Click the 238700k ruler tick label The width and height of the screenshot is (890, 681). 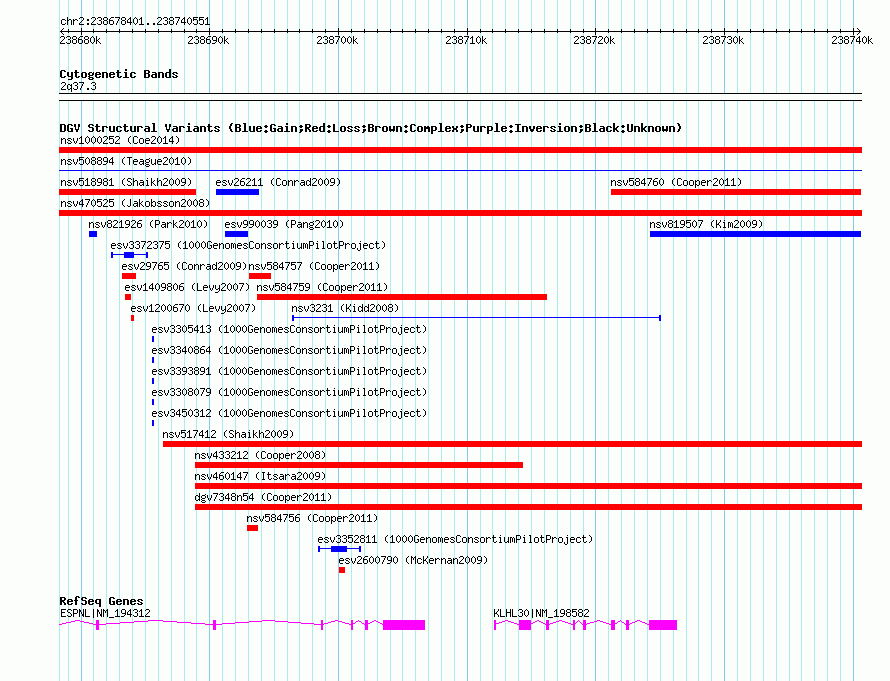click(x=337, y=40)
